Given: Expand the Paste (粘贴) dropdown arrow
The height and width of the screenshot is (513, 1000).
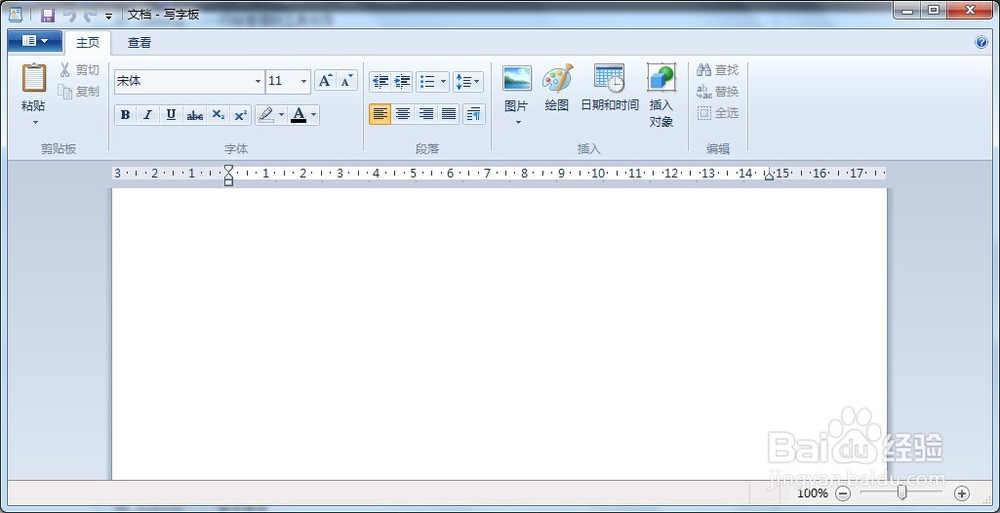Looking at the screenshot, I should point(35,122).
